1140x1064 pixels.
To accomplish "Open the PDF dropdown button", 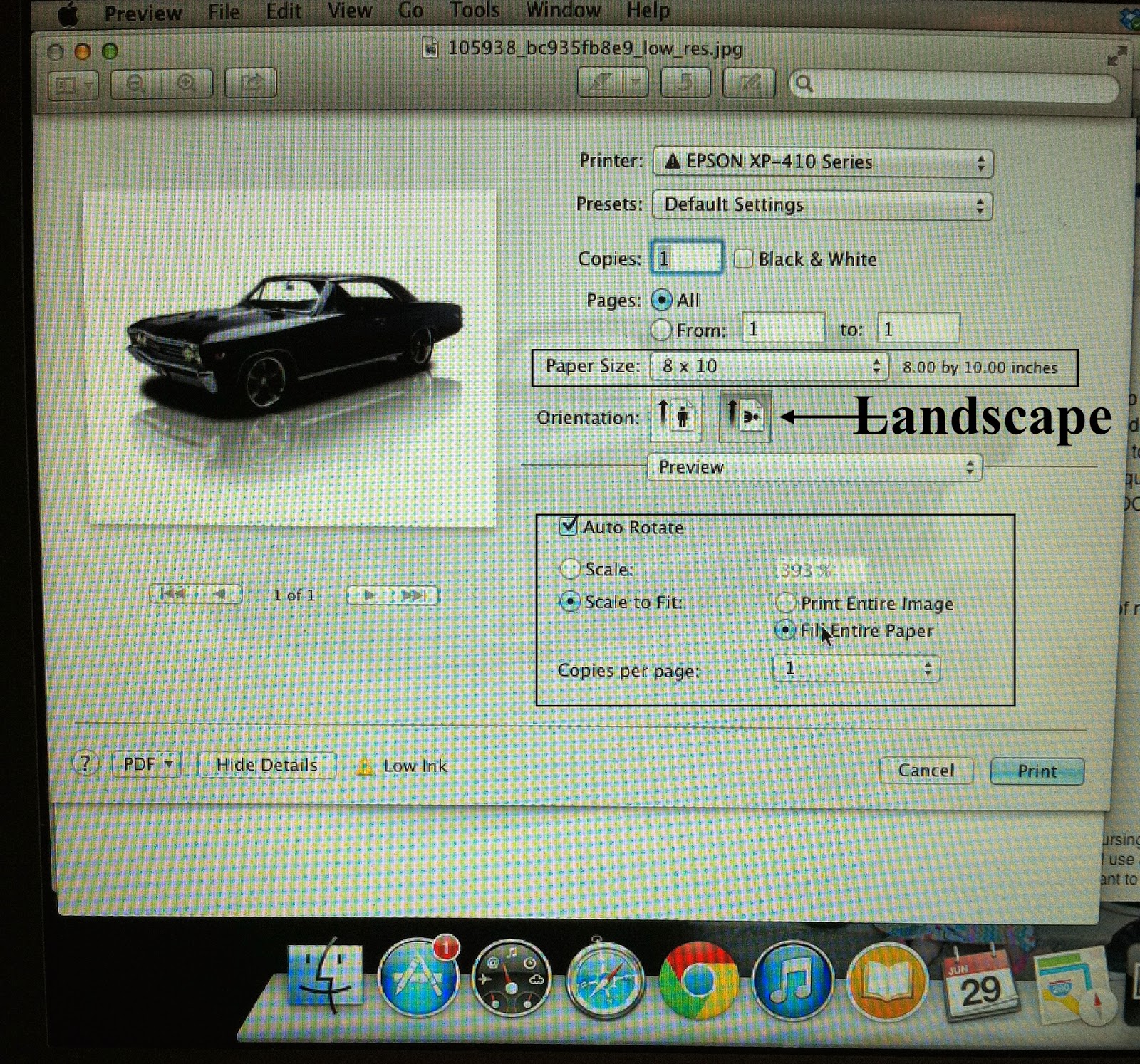I will [147, 765].
